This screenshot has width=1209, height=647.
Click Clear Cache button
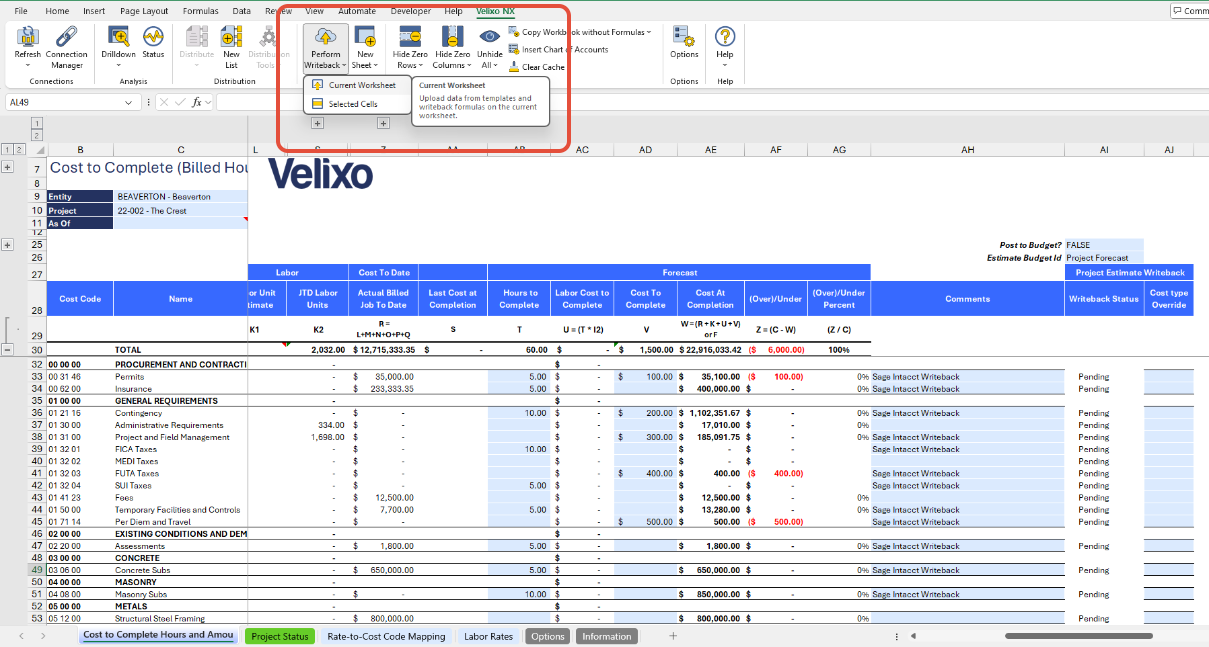point(542,67)
